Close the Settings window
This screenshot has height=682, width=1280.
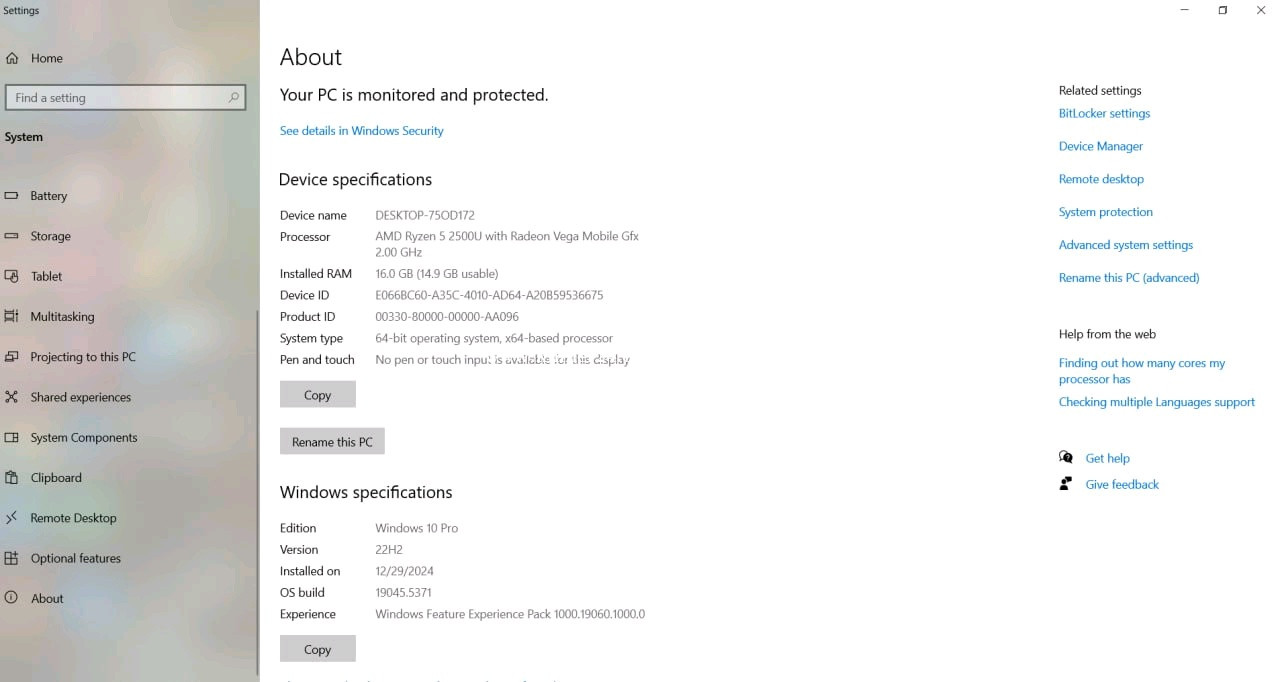pos(1261,10)
